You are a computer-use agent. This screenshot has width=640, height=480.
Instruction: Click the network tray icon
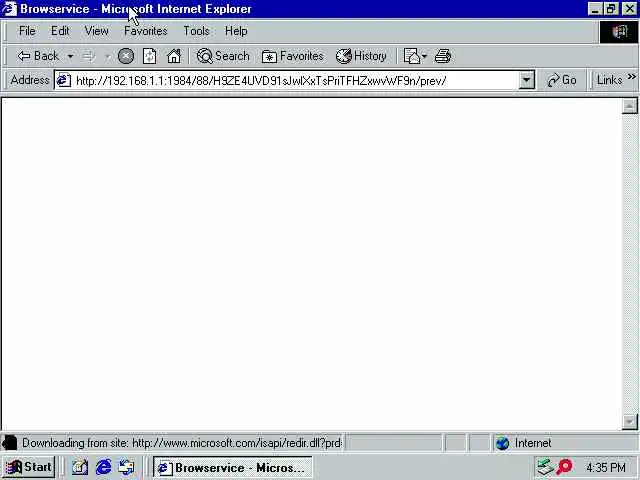pyautogui.click(x=545, y=467)
